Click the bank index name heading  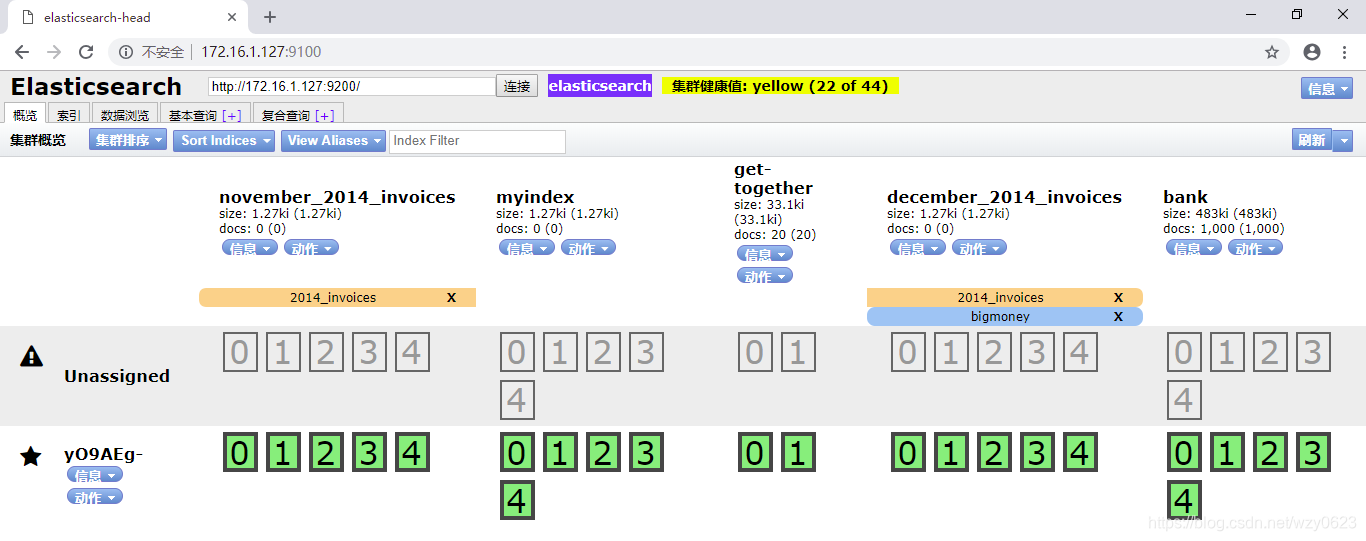[1186, 197]
